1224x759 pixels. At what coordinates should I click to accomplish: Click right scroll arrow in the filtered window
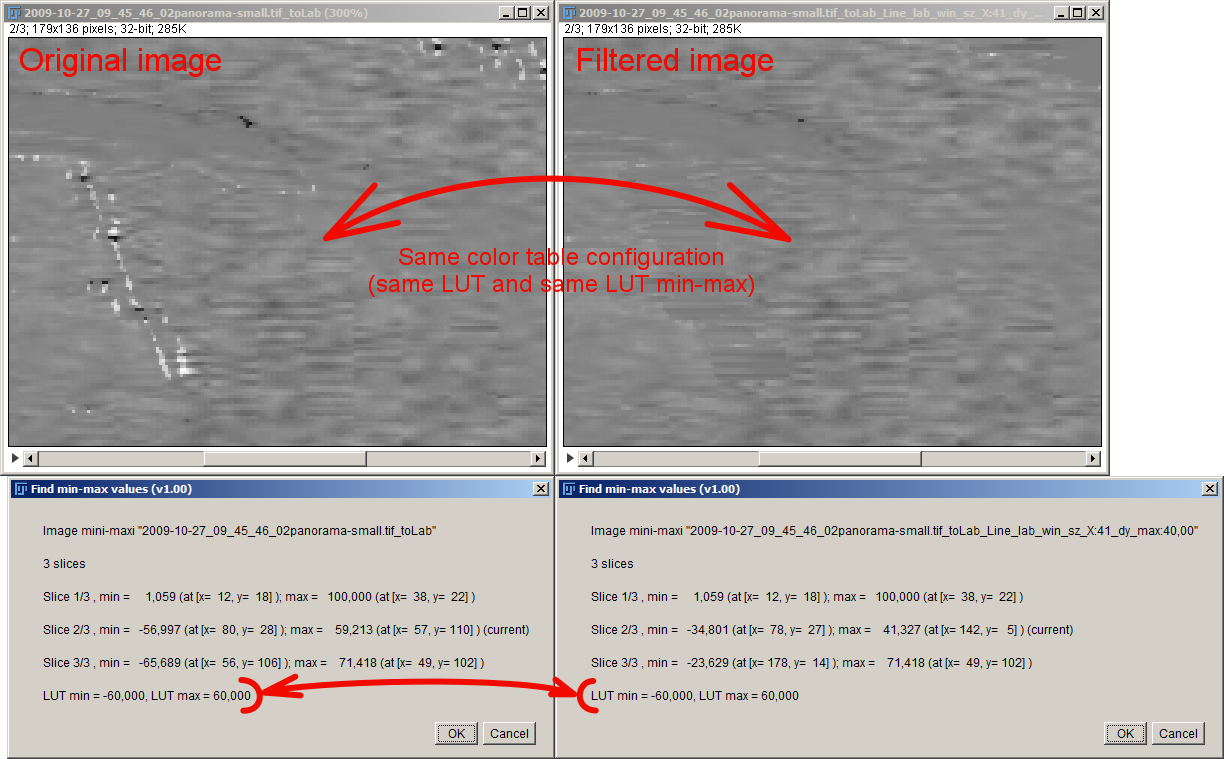[x=1094, y=458]
